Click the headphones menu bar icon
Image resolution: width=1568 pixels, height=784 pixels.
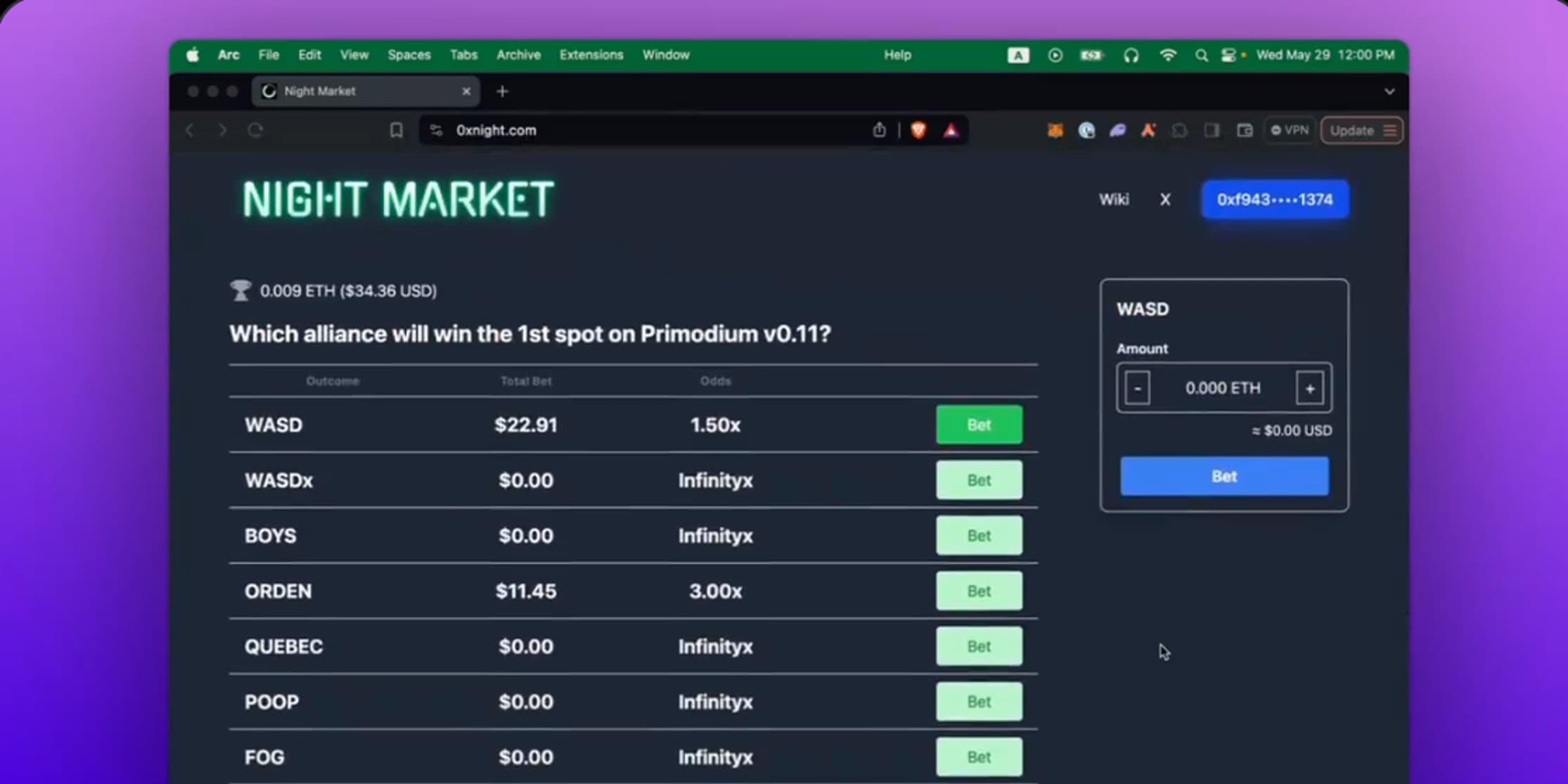pos(1131,55)
